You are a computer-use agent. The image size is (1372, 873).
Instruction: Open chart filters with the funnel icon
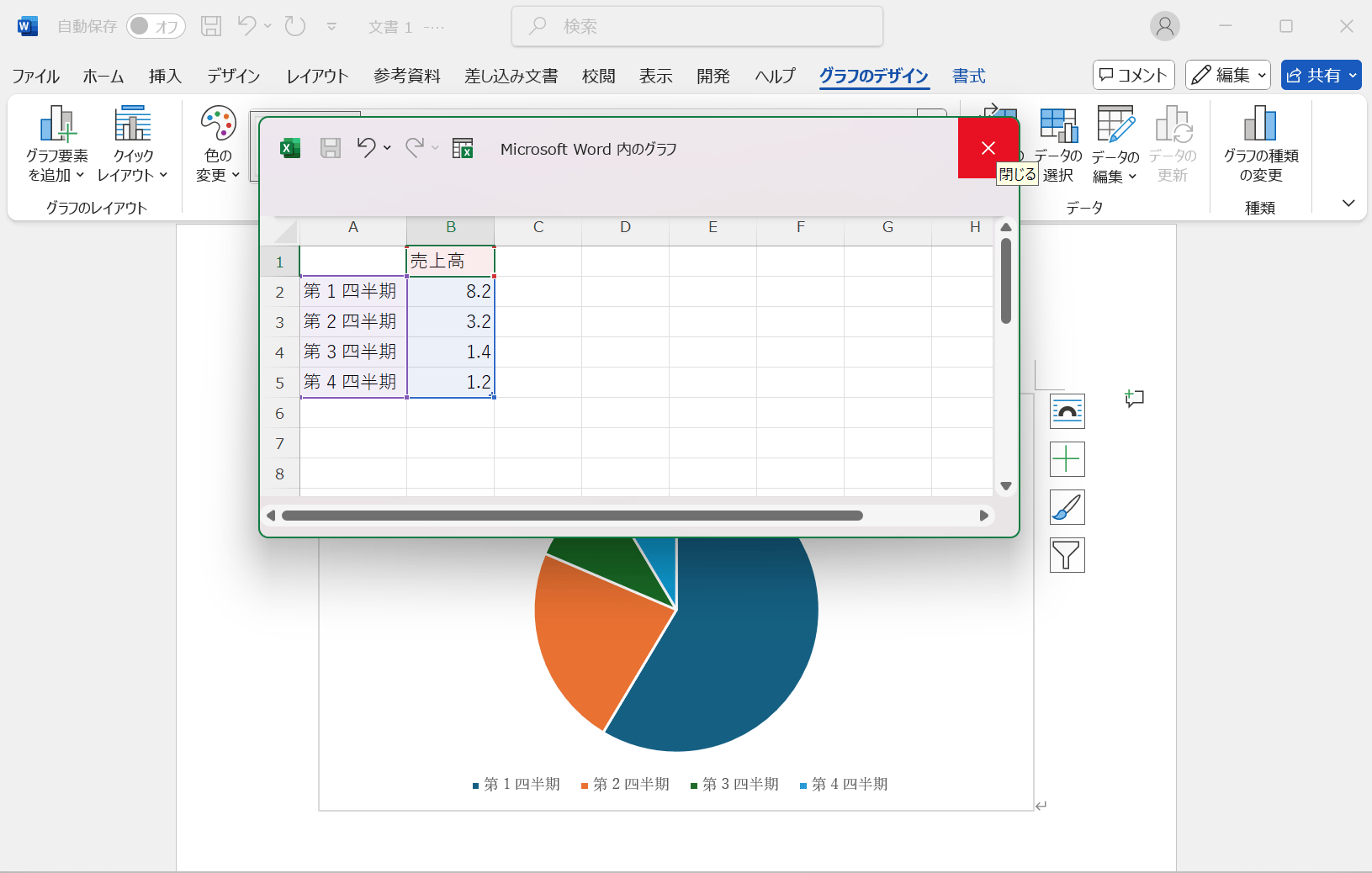(x=1067, y=555)
